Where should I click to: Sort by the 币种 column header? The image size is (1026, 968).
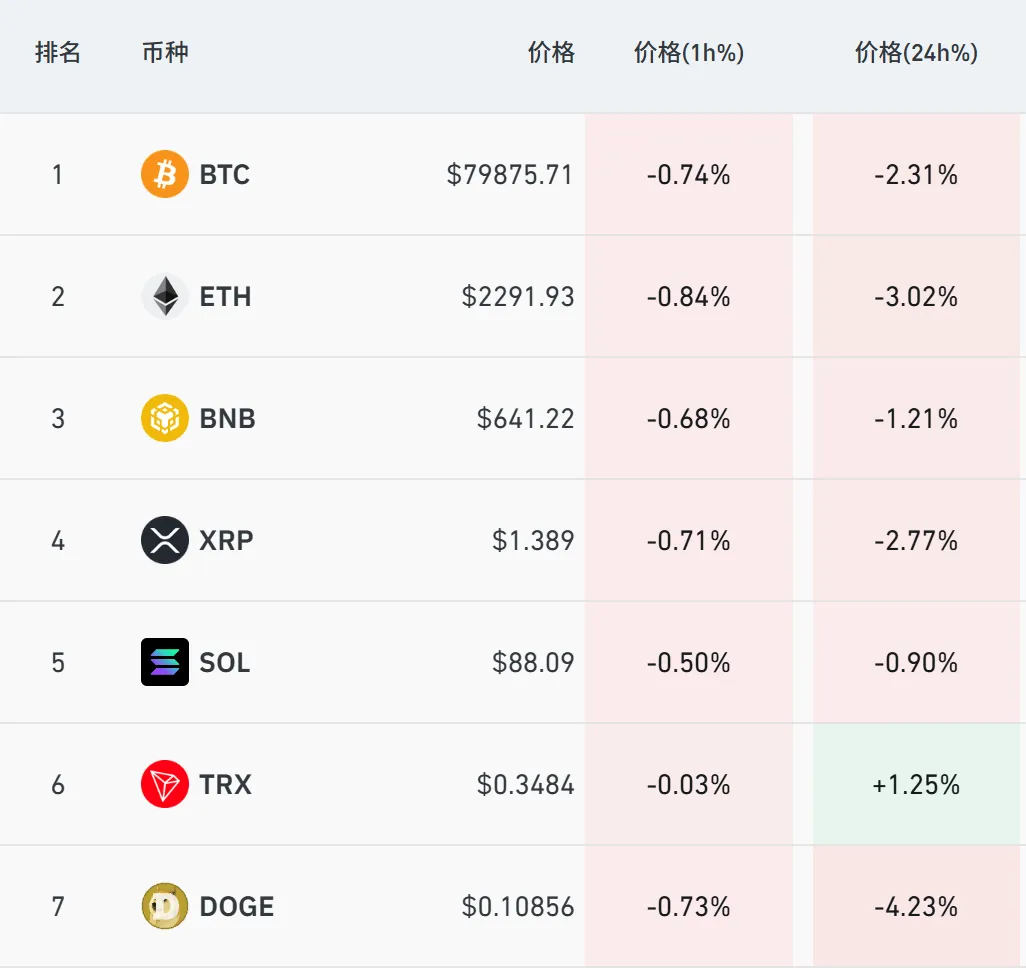[x=165, y=52]
